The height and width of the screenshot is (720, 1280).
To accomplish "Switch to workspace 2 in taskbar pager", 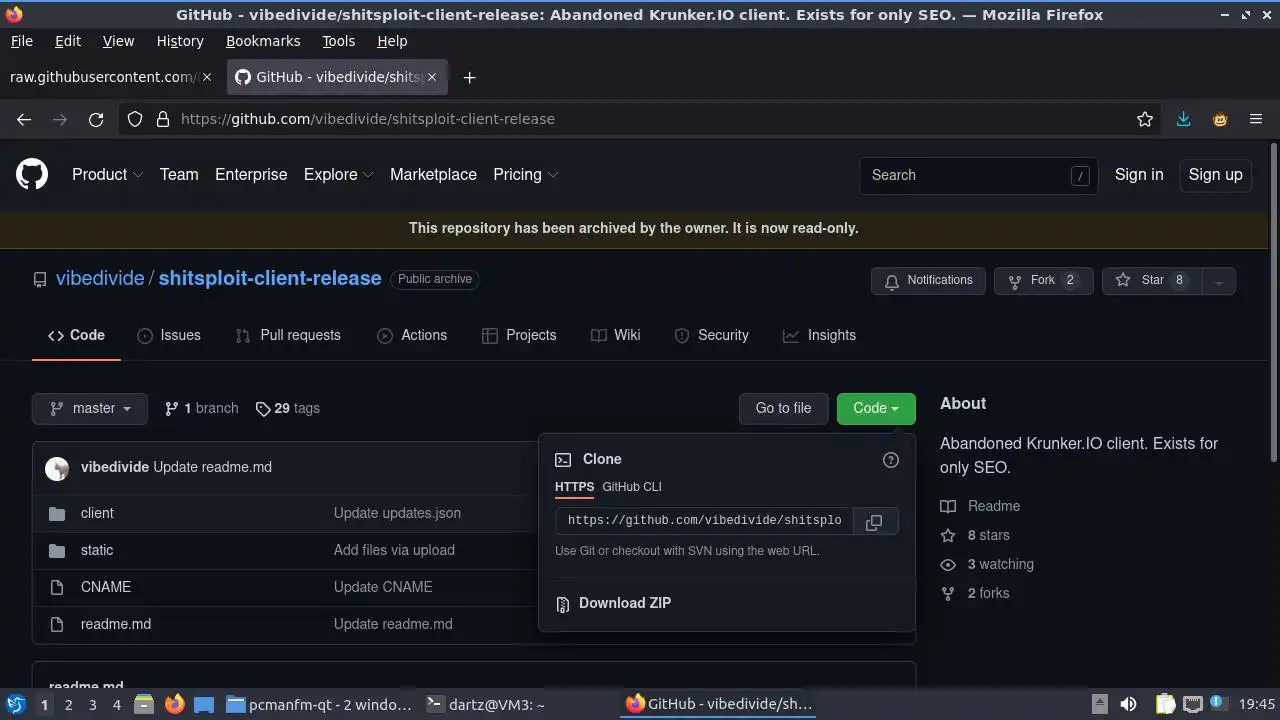I will [x=68, y=705].
